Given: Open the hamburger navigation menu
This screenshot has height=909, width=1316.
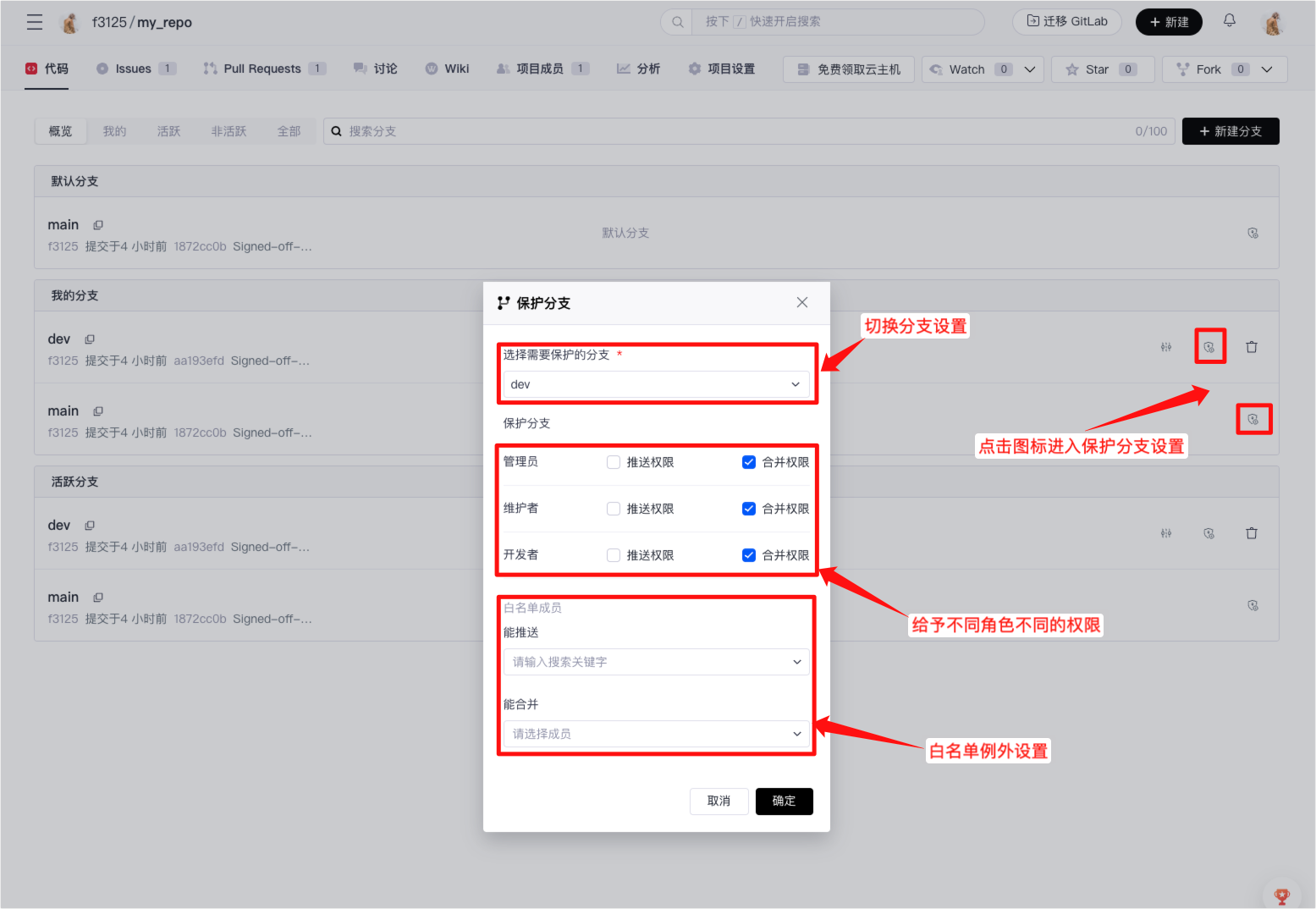Looking at the screenshot, I should click(x=34, y=22).
